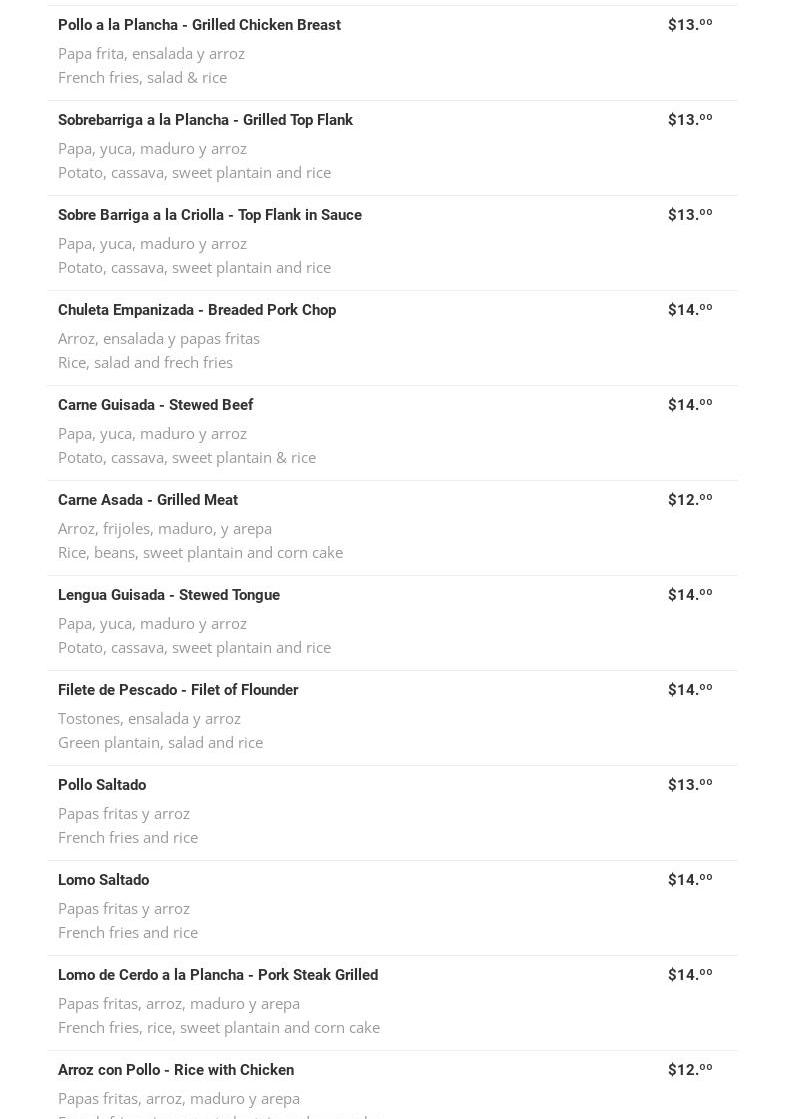The image size is (785, 1119).
Task: Click "French fries, salad & rice" description
Action: click(x=142, y=77)
